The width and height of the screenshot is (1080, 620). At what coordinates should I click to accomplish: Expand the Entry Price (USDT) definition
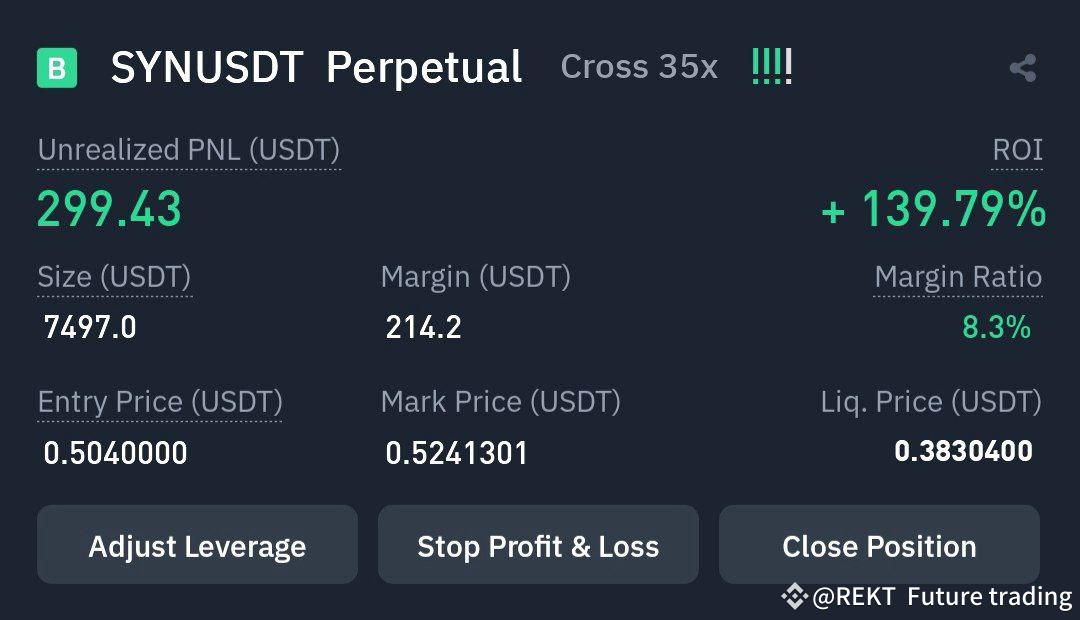159,402
